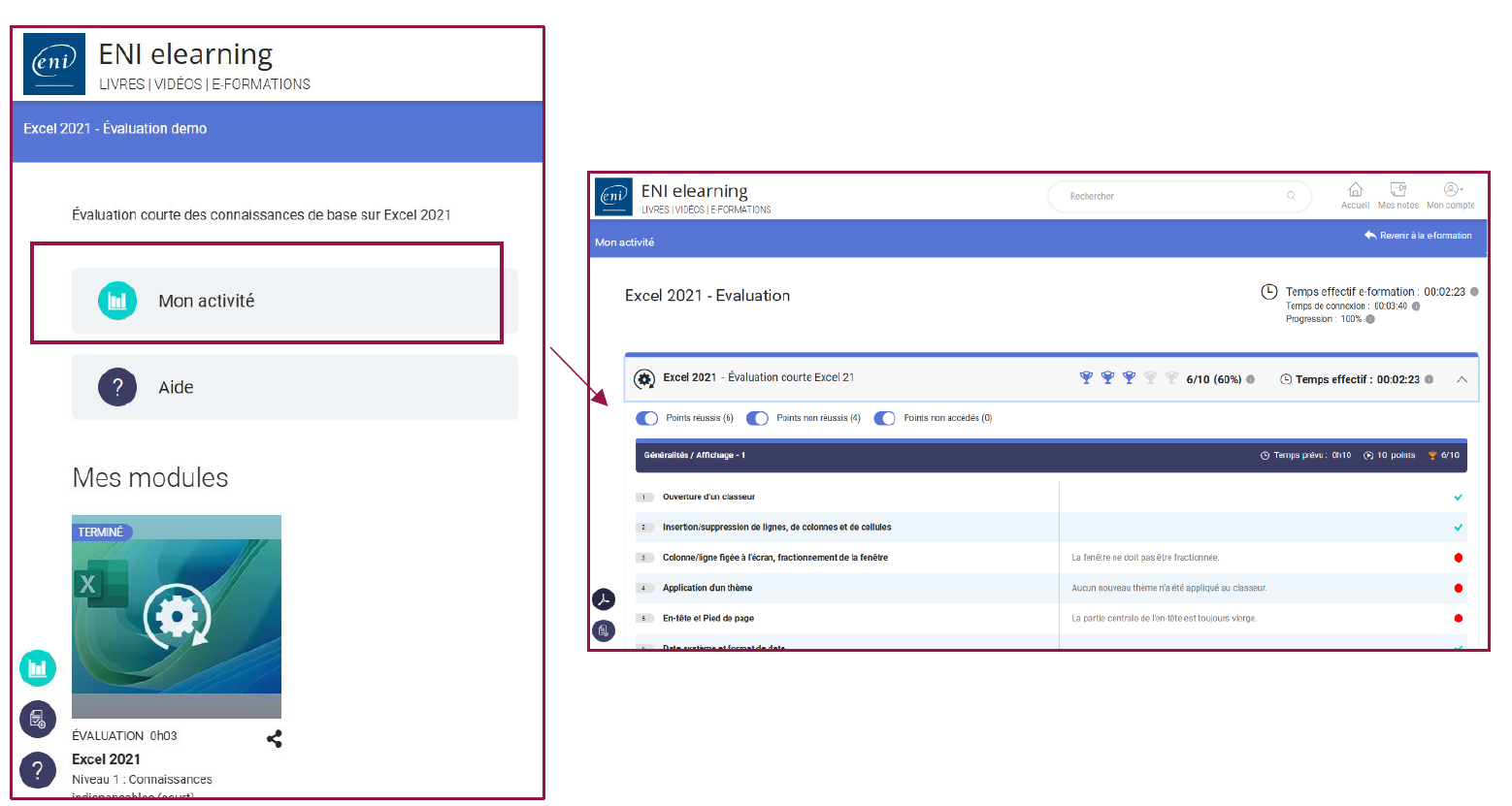Image resolution: width=1512 pixels, height=806 pixels.
Task: Click the gear icon before Évaluation courte Excel 21
Action: tap(644, 379)
